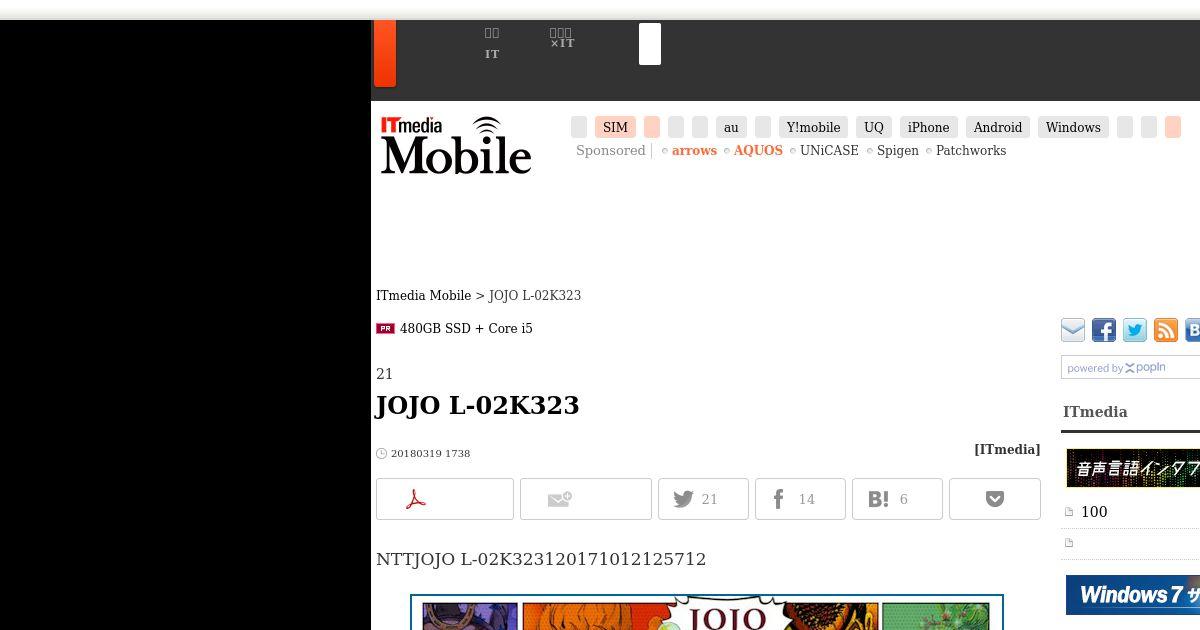Click the mail envelope icon in sidebar
This screenshot has height=630, width=1200.
tap(1073, 330)
